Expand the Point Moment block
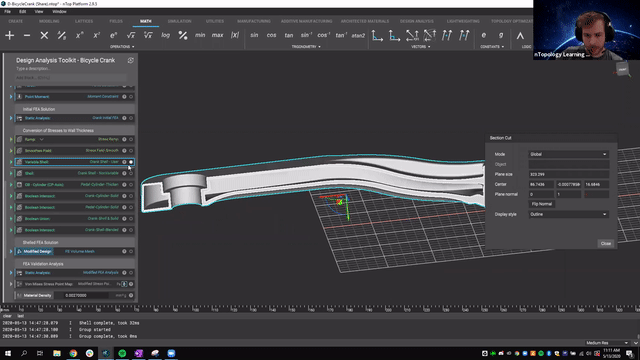 11,97
